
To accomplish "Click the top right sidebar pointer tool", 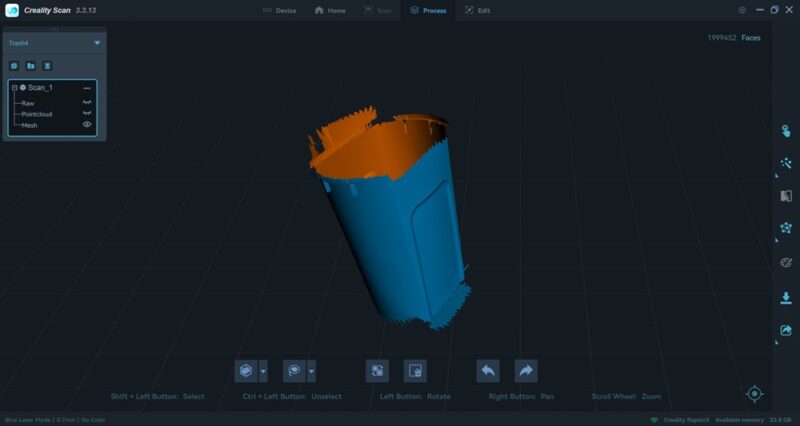I will tap(786, 131).
